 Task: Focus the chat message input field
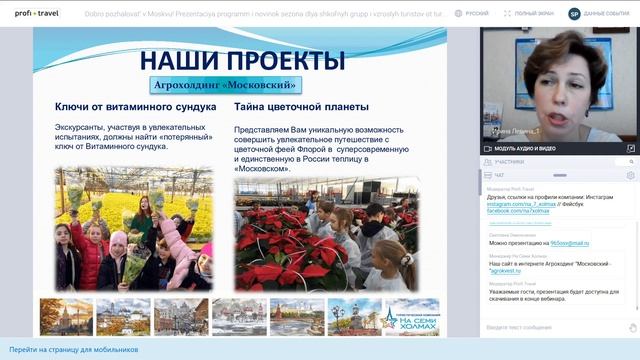click(553, 327)
